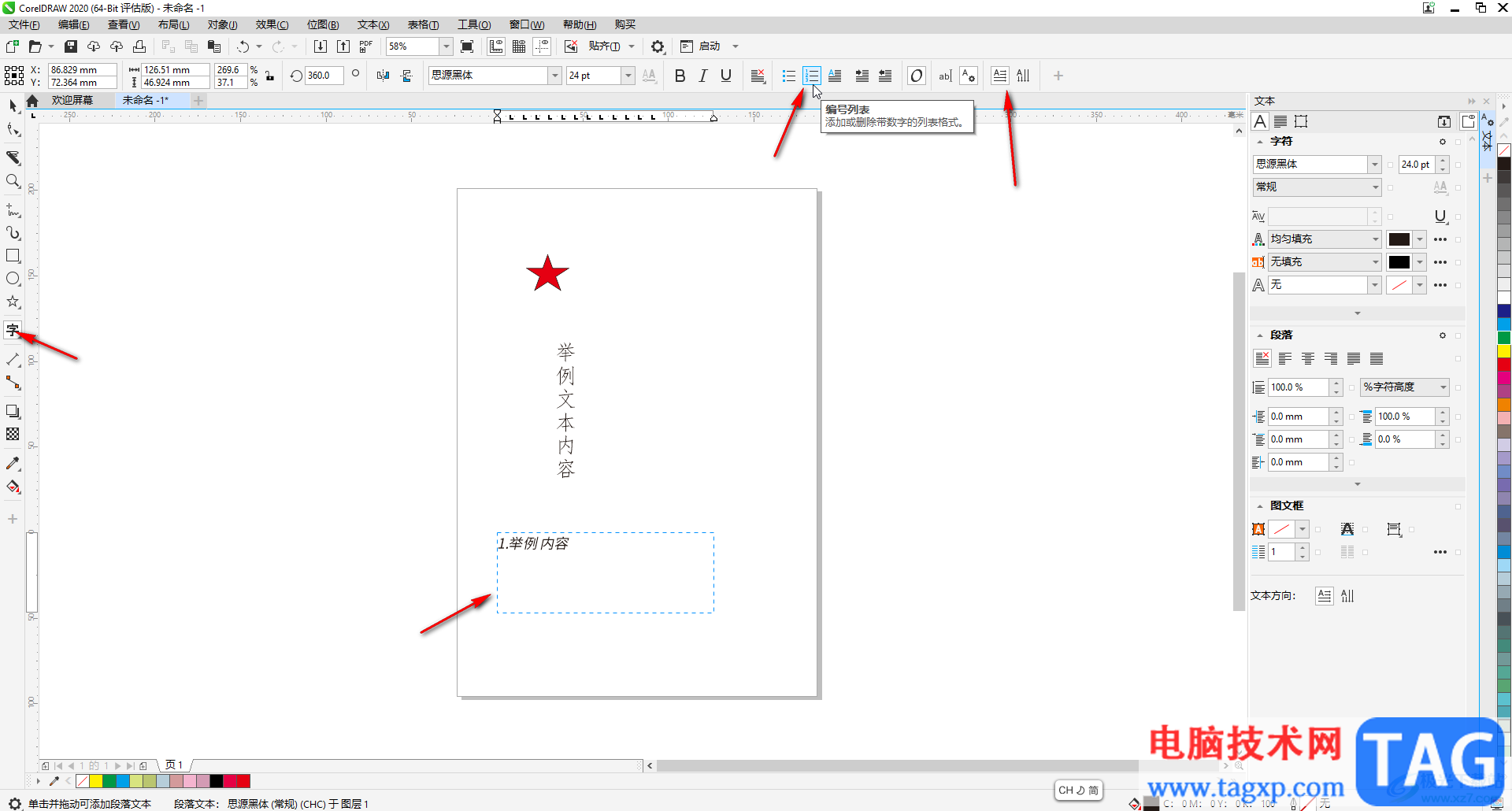The width and height of the screenshot is (1512, 811).
Task: Click the drop cap icon
Action: pos(835,76)
